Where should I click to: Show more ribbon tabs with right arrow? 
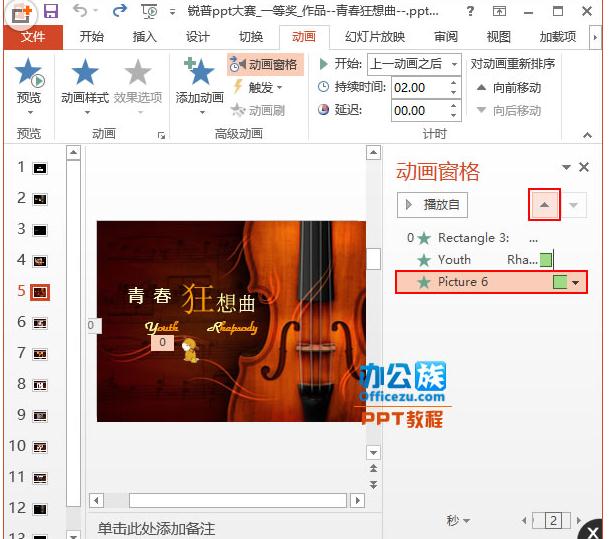coord(595,38)
